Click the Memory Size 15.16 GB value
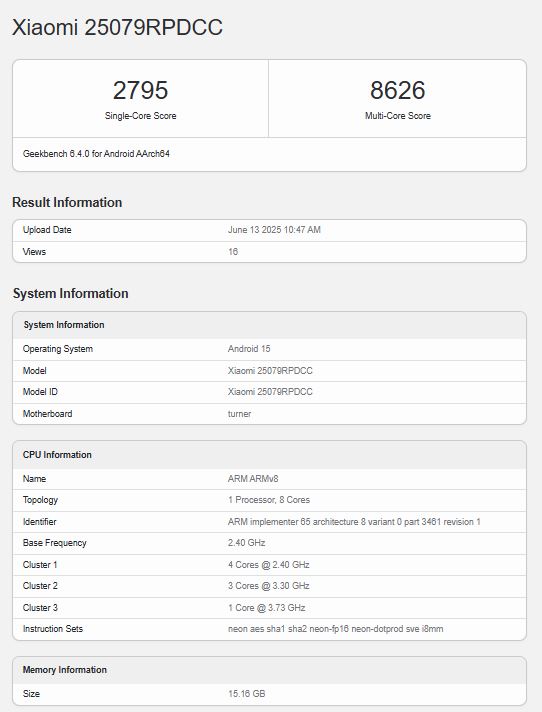Viewport: 542px width, 712px height. click(246, 694)
